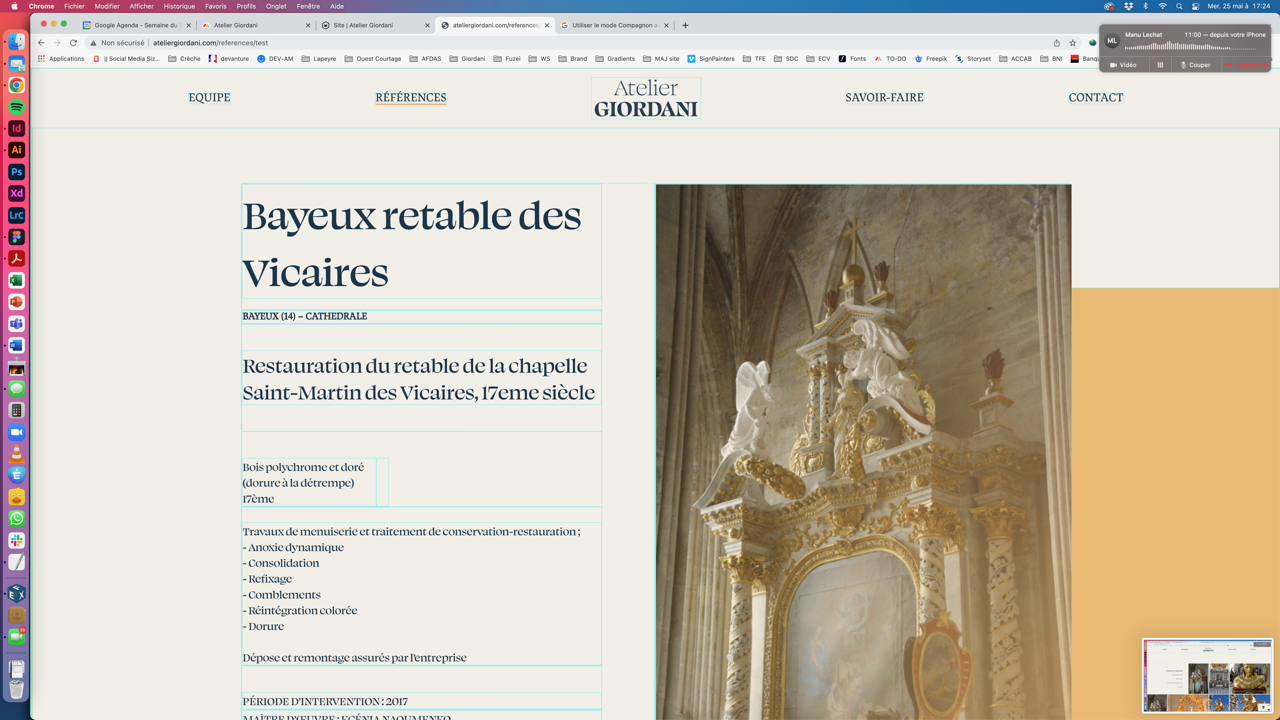Click the retable altar photo
This screenshot has width=1280, height=720.
tap(863, 452)
